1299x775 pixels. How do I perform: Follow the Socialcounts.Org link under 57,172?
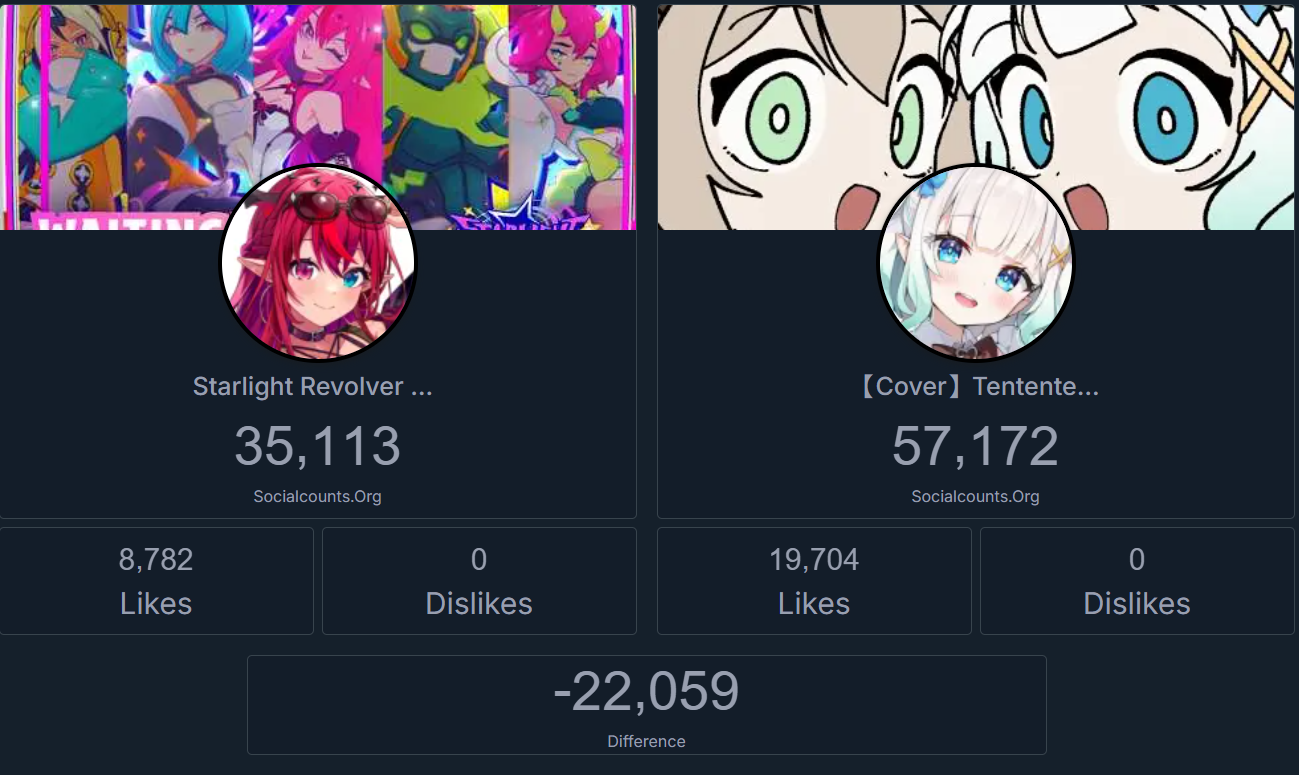coord(975,496)
